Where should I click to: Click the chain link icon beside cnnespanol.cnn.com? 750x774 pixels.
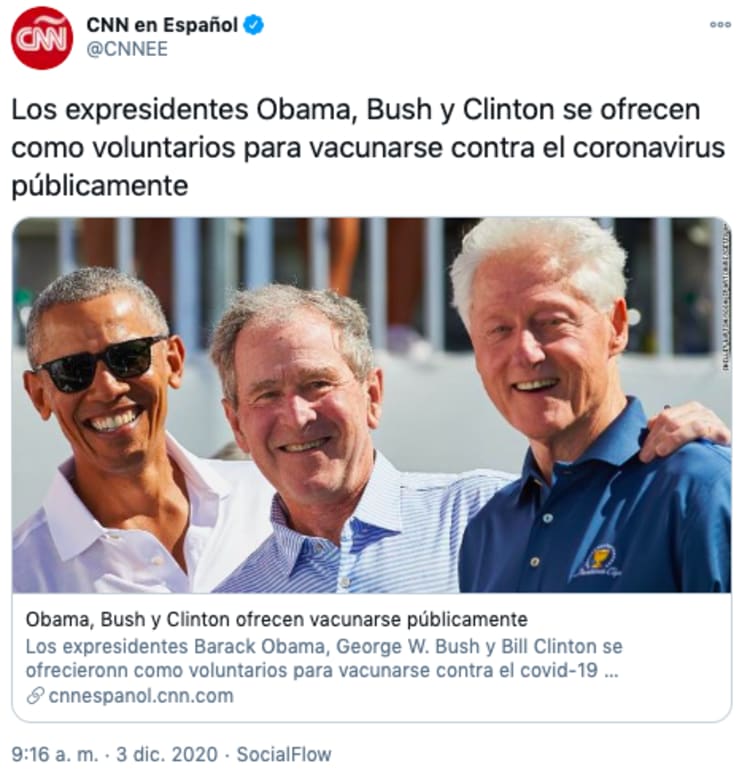[x=35, y=696]
